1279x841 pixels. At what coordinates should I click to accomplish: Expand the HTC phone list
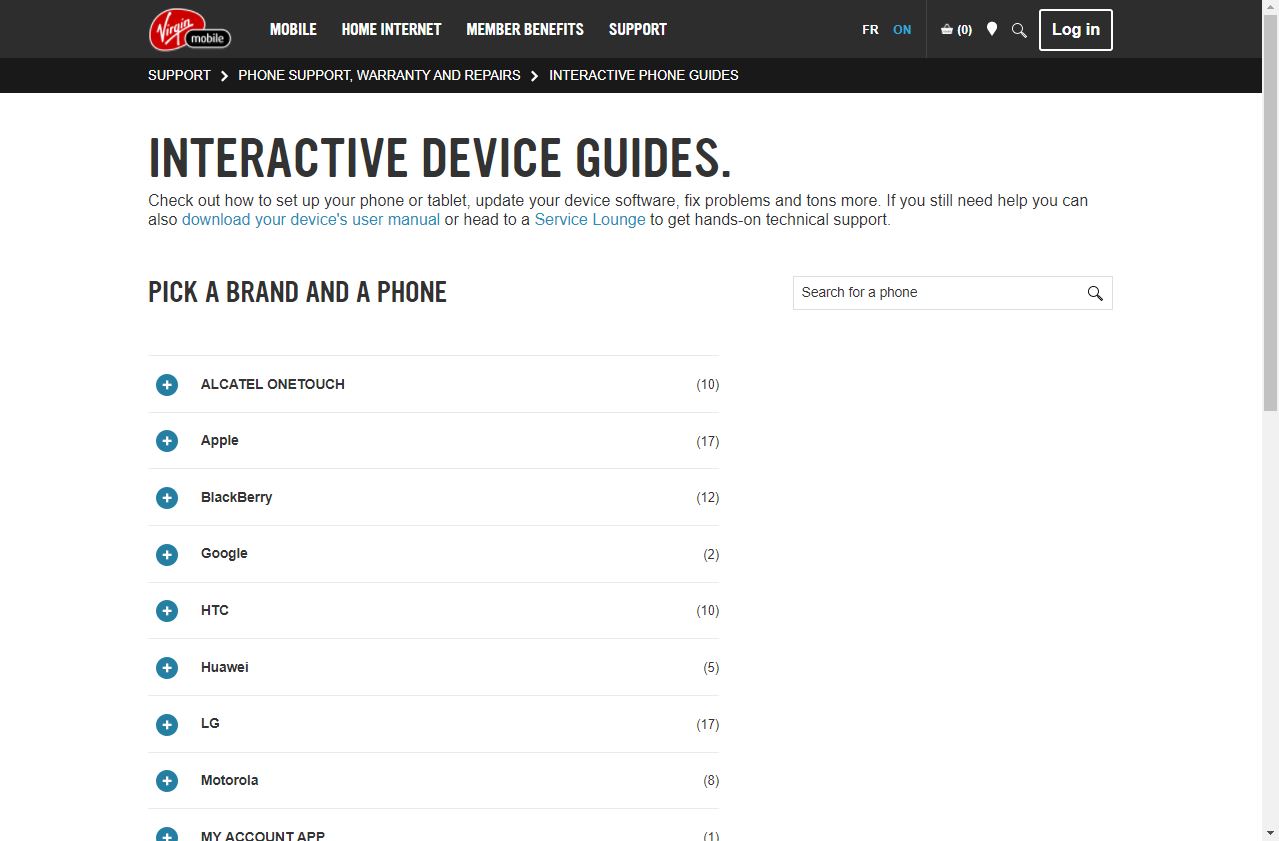point(166,610)
